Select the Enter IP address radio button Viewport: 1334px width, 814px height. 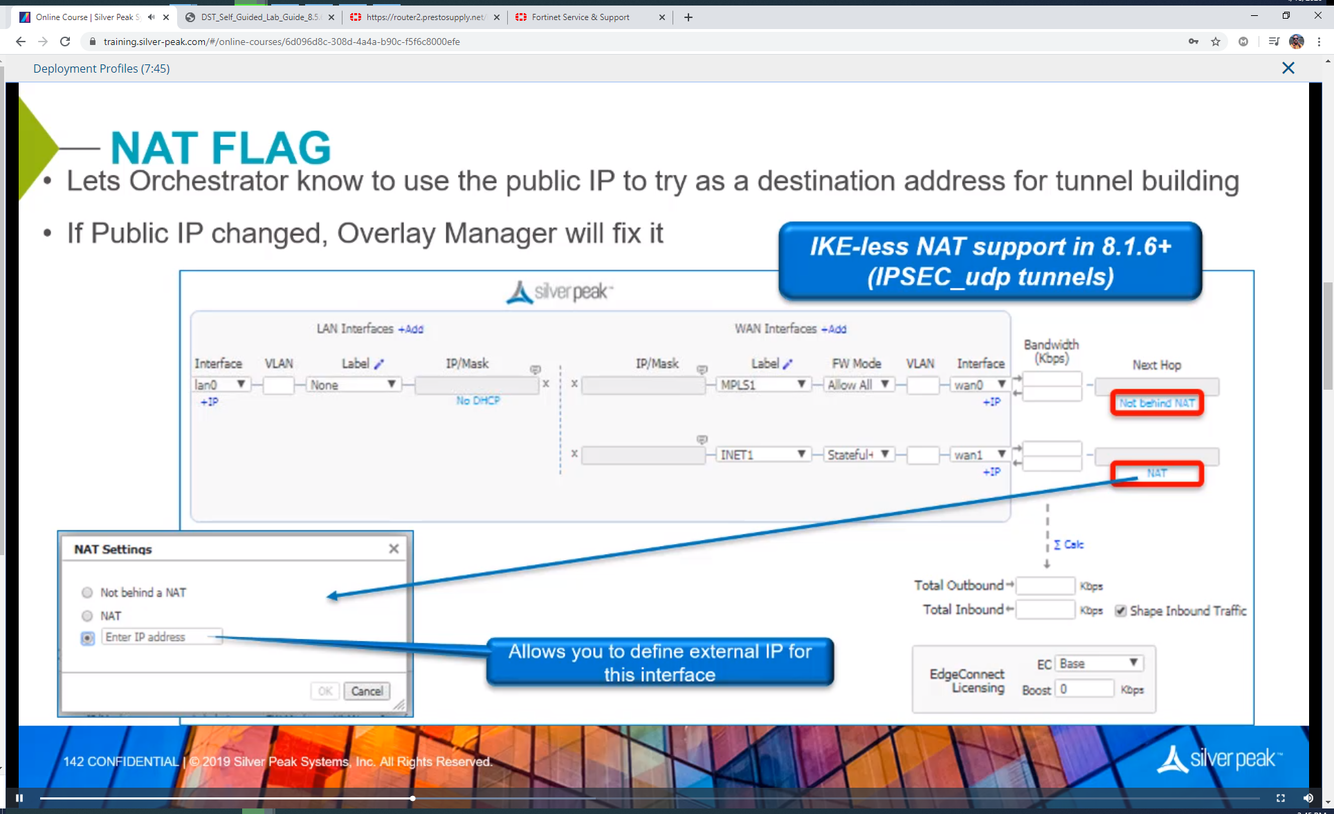pos(87,638)
